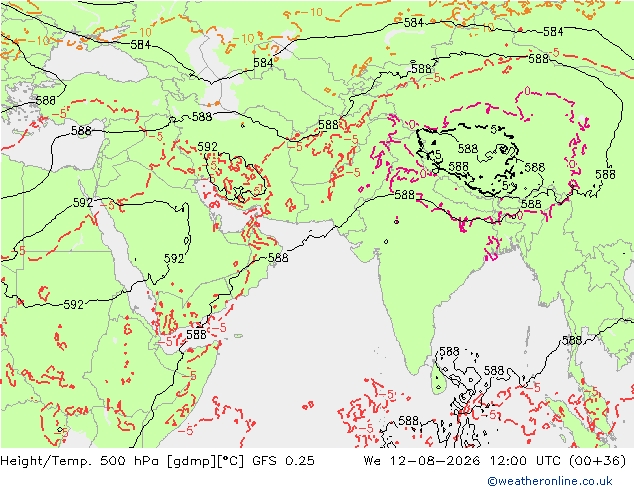
Task: Click the 588 label off the Oman coast
Action: [x=278, y=258]
